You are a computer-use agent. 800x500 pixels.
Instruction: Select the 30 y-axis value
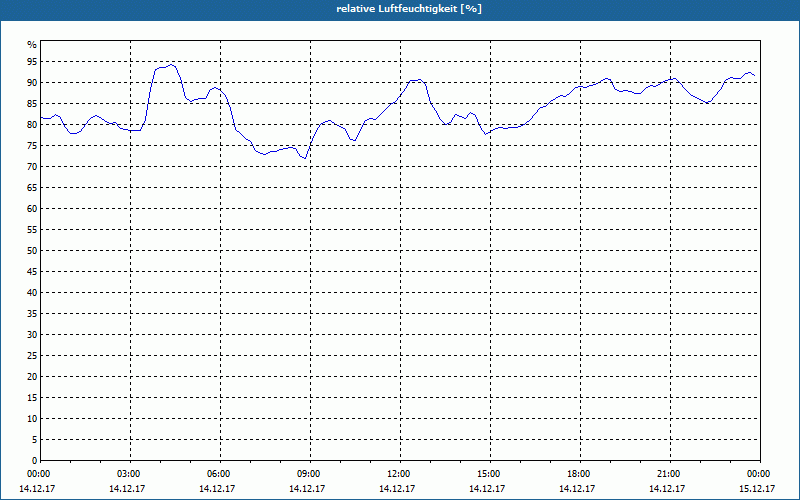(32, 335)
